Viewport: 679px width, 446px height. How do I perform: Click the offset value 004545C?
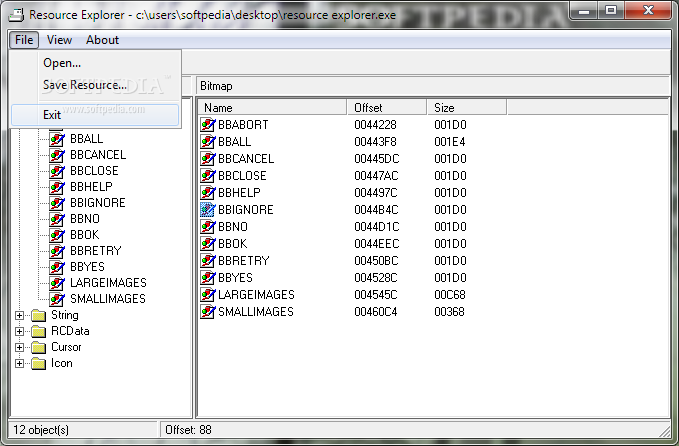(375, 294)
